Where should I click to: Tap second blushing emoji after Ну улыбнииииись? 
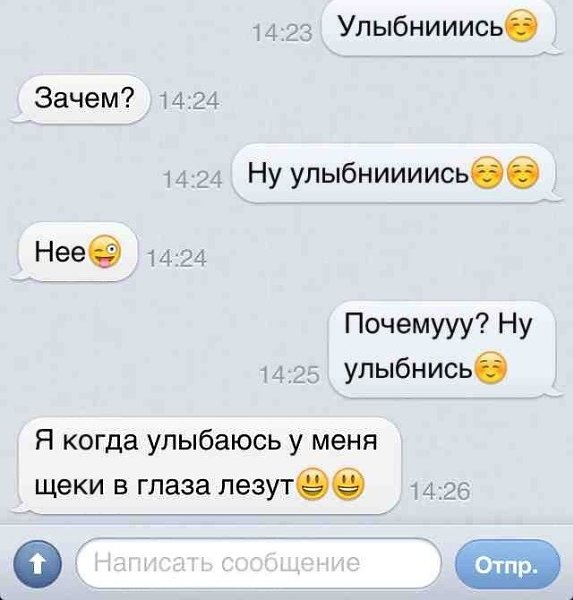coord(523,174)
